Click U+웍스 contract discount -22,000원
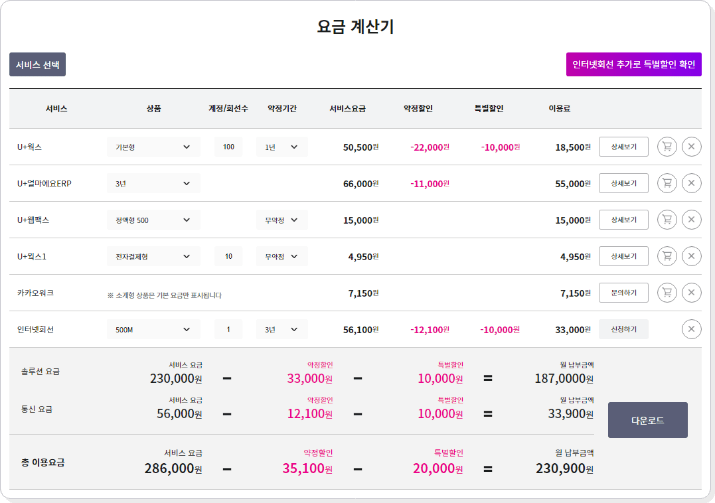This screenshot has width=715, height=503. click(430, 147)
